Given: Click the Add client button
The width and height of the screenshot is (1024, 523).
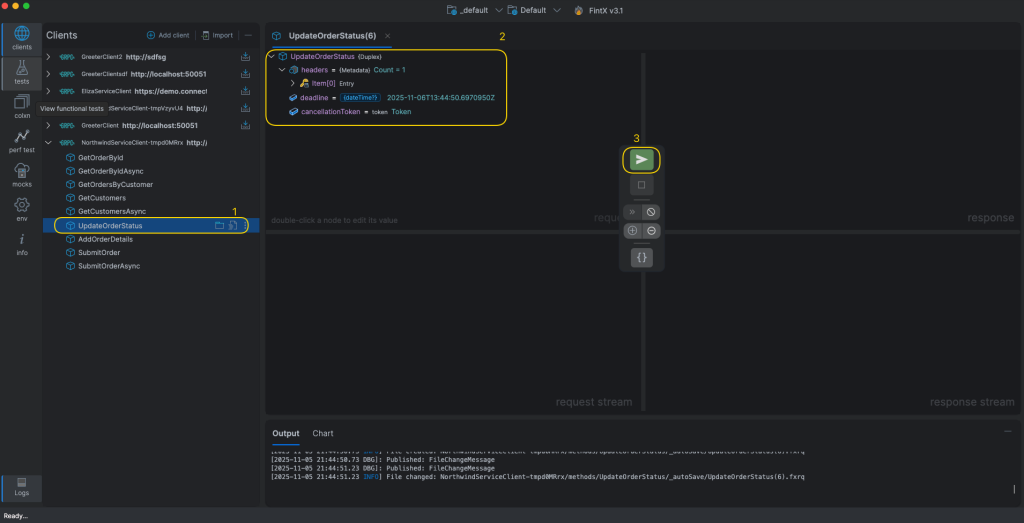Looking at the screenshot, I should [x=168, y=35].
